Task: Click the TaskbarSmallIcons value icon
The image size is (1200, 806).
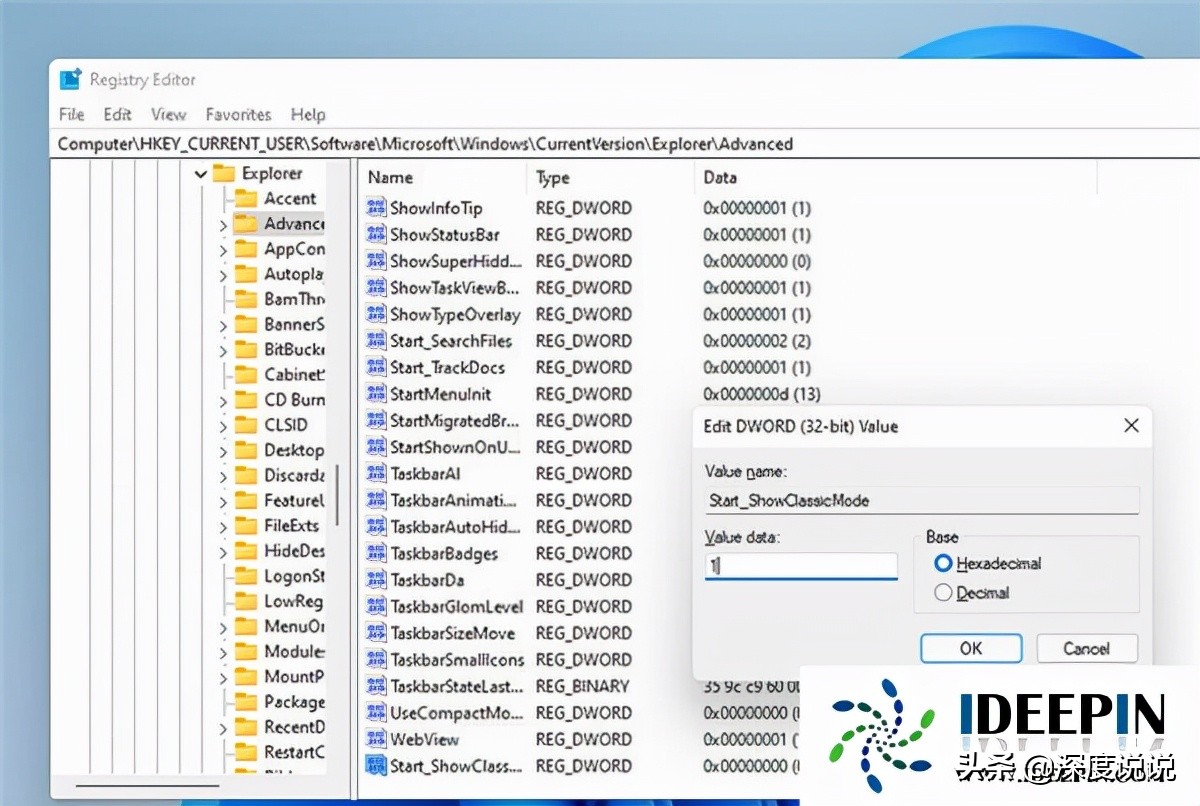Action: [376, 659]
